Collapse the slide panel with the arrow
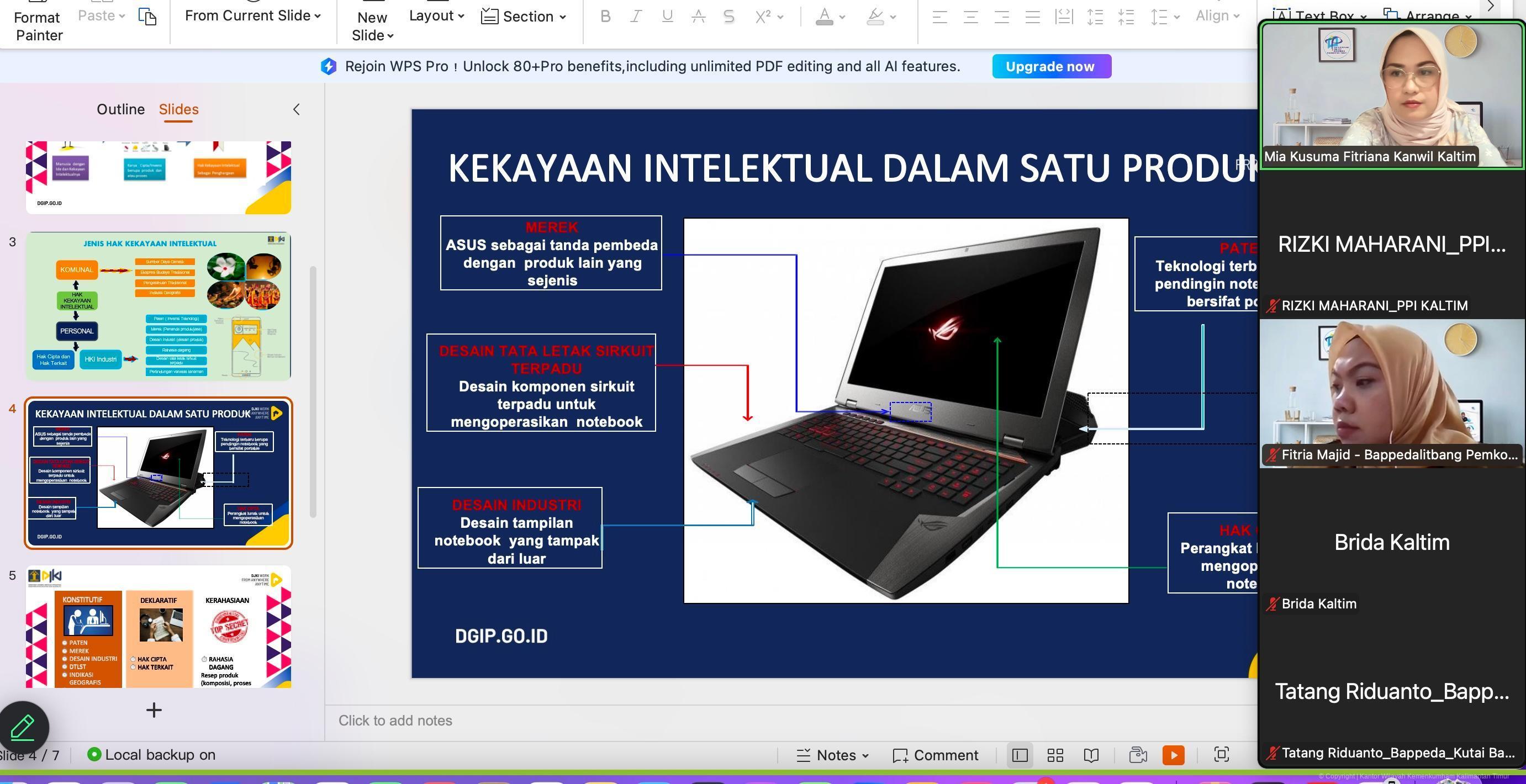1526x784 pixels. tap(297, 109)
